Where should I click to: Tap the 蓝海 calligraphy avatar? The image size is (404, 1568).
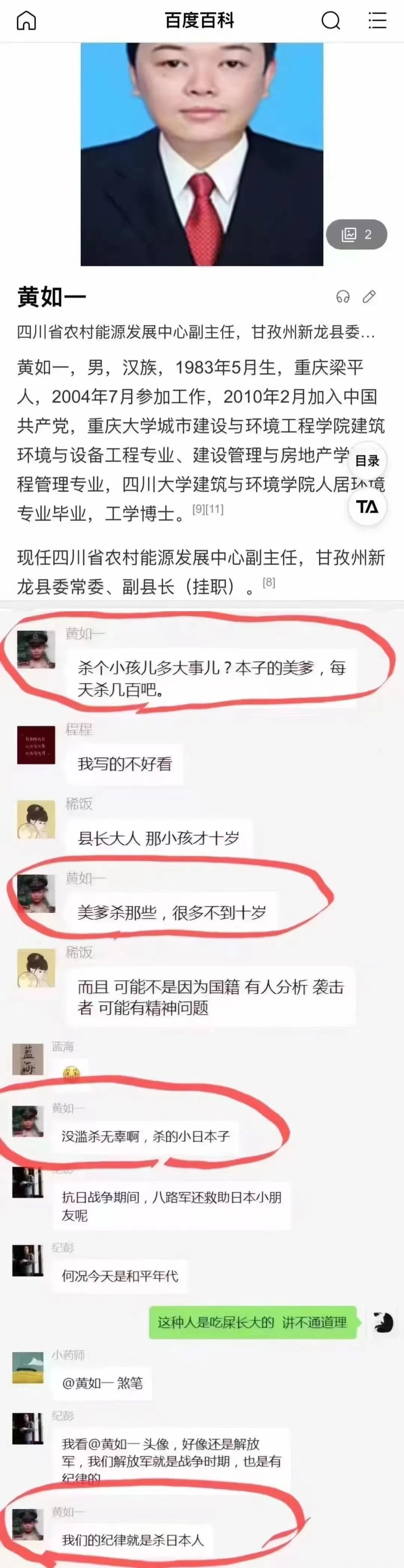pyautogui.click(x=28, y=1059)
